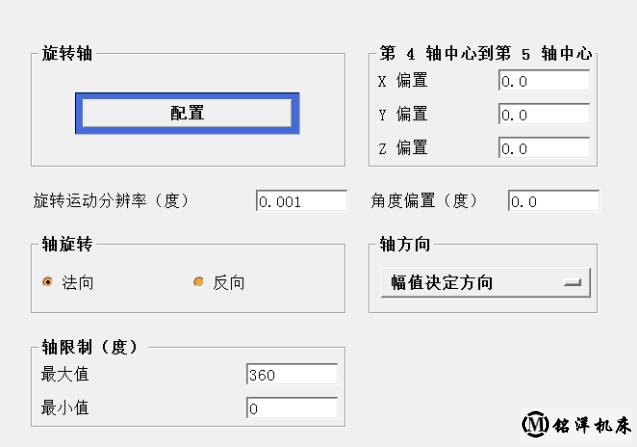Open the 幅值决定方向 dropdown
Viewport: 637px width, 447px height.
pos(485,282)
